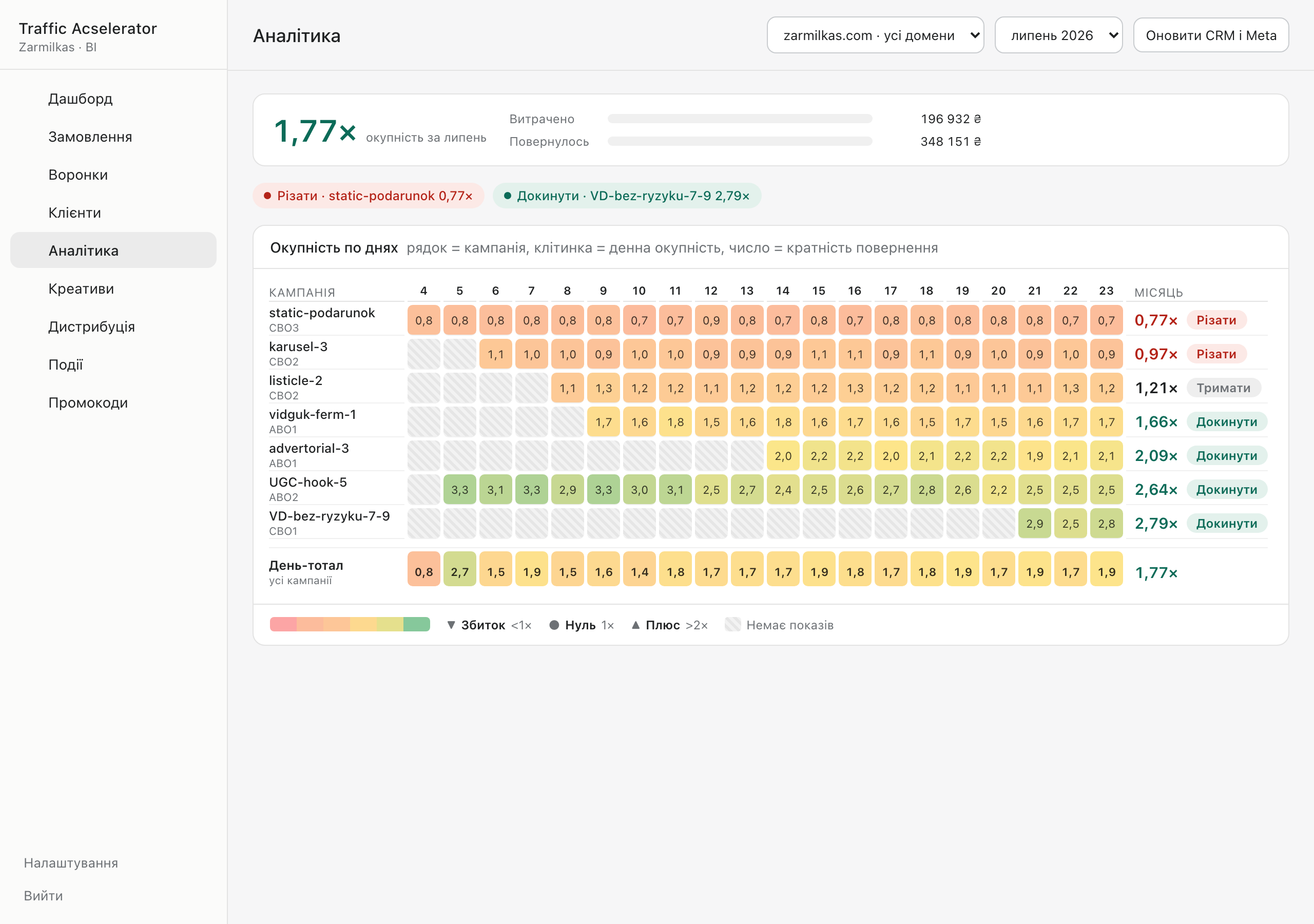Expand the липень 2026 month selector

coord(1058,35)
